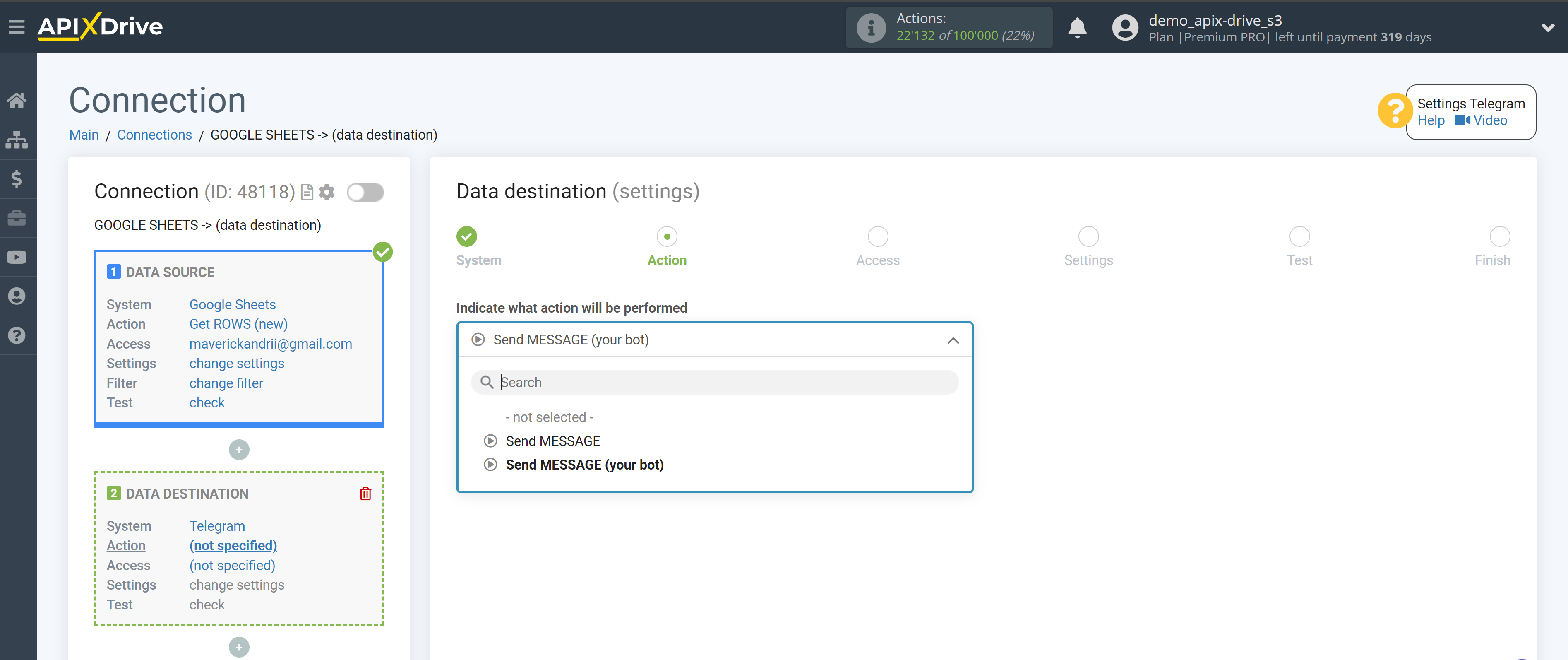Toggle the connection on/off switch

[x=365, y=193]
